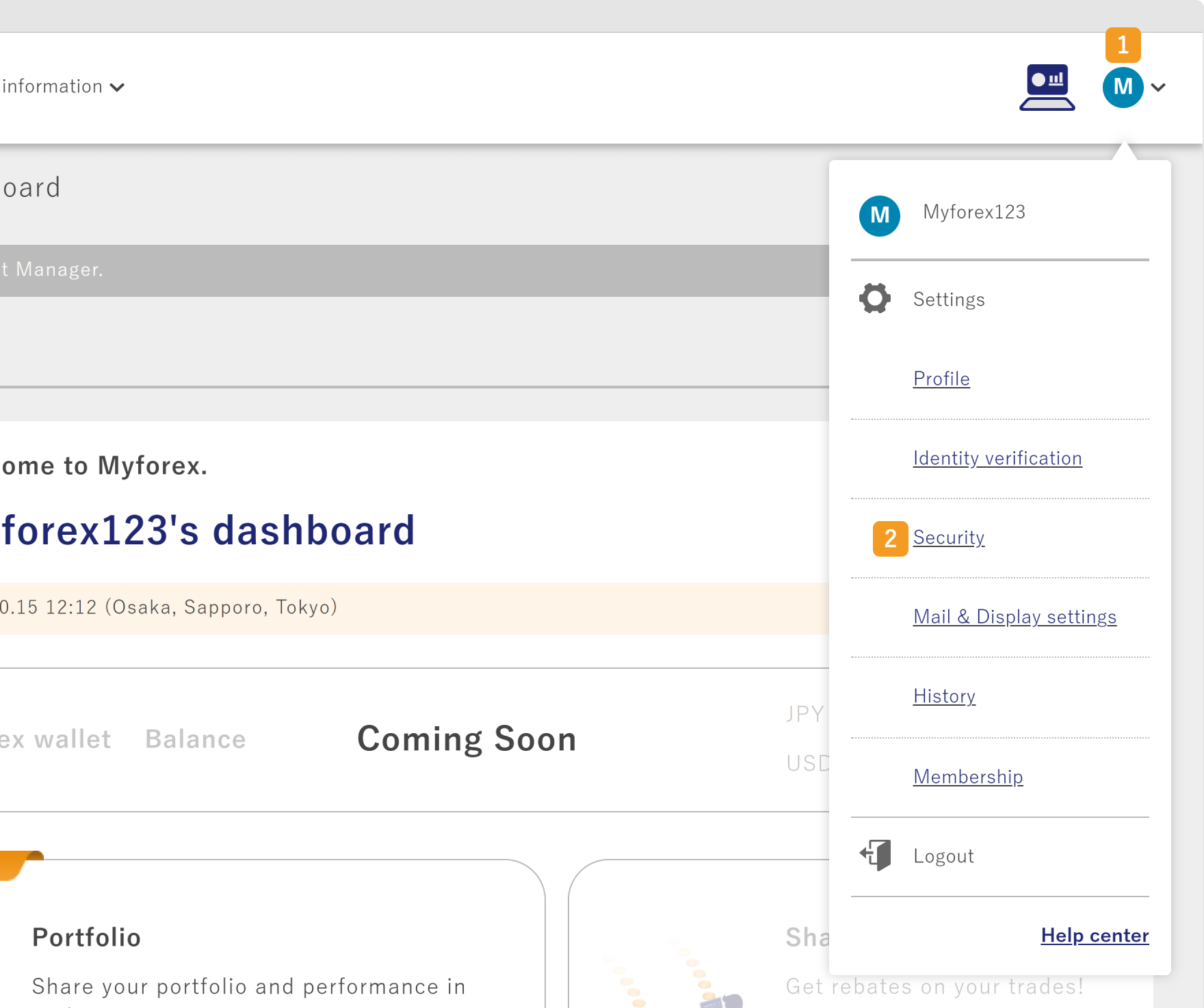Open Identity verification settings

[x=997, y=458]
